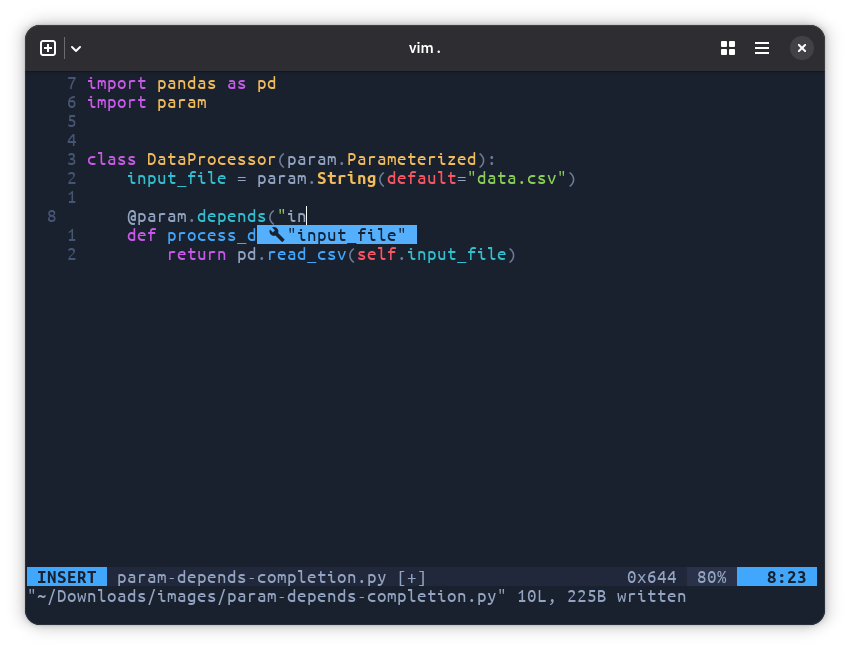Select the "input_file" completion suggestion

[337, 235]
